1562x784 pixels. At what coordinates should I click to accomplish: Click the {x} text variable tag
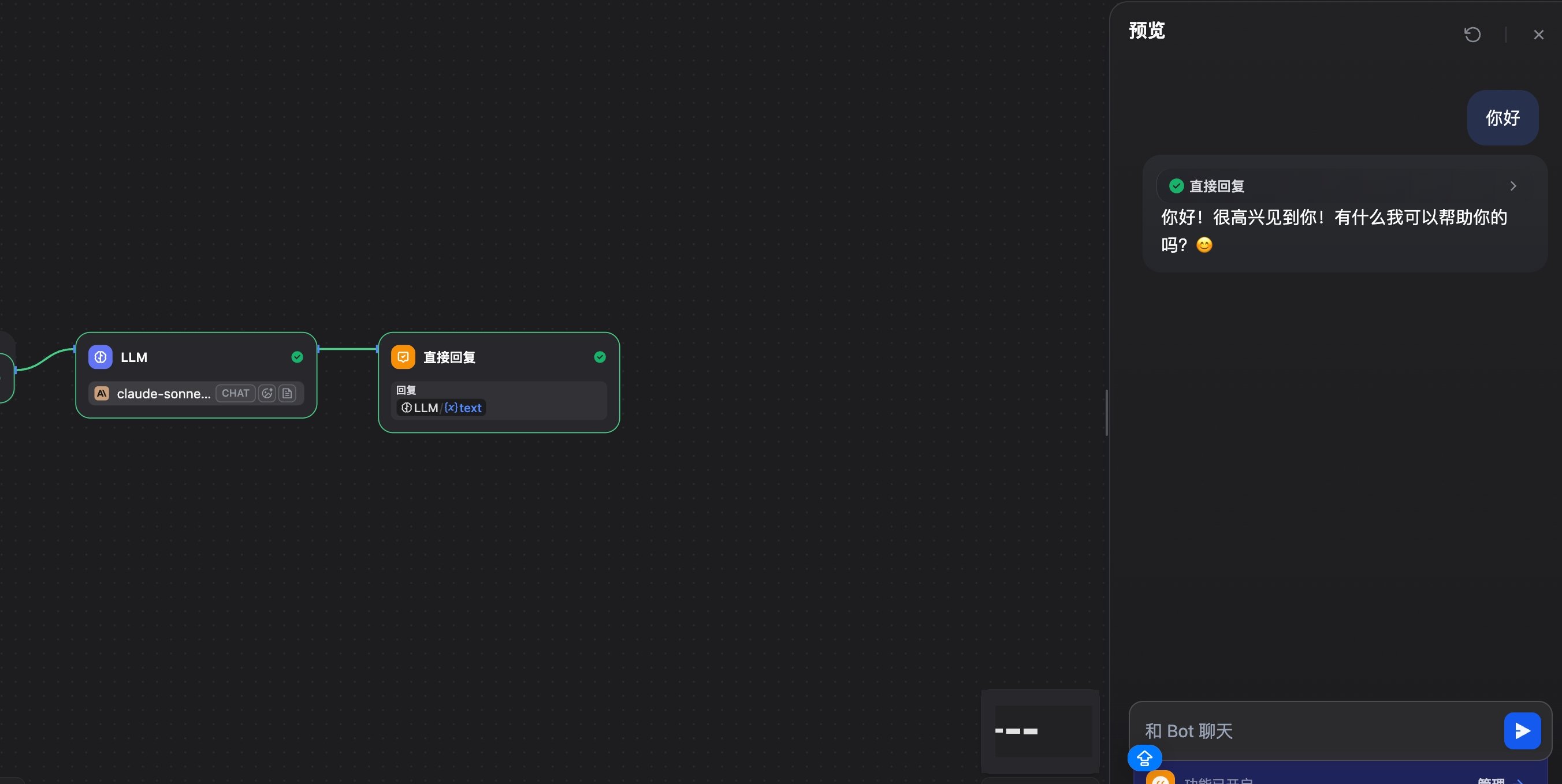[x=463, y=408]
